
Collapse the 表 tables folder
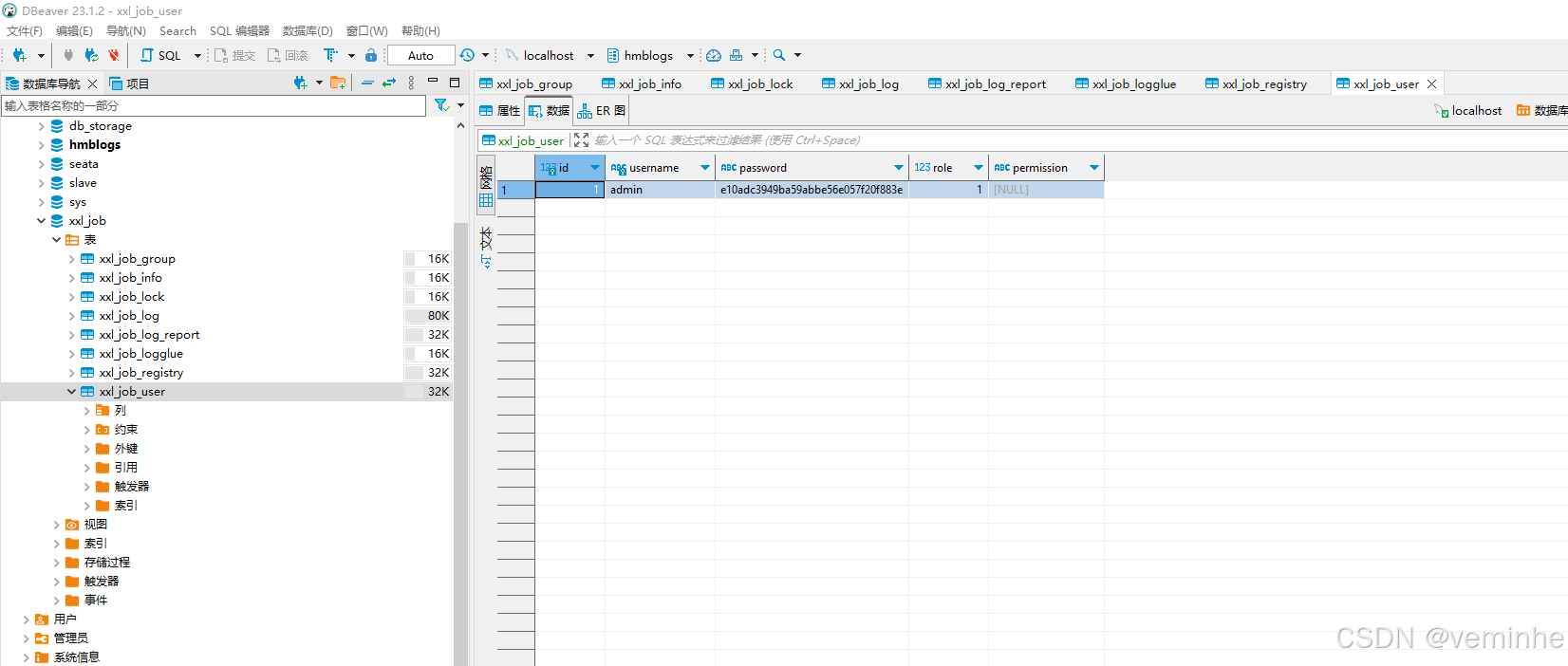(56, 240)
